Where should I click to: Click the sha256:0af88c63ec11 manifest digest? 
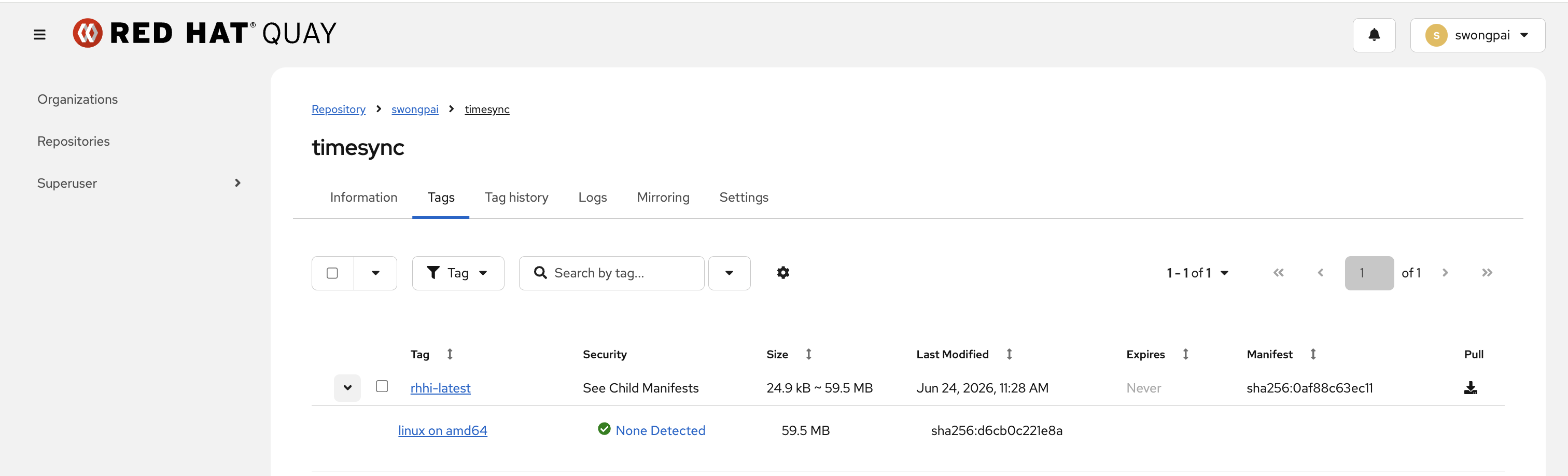1309,388
